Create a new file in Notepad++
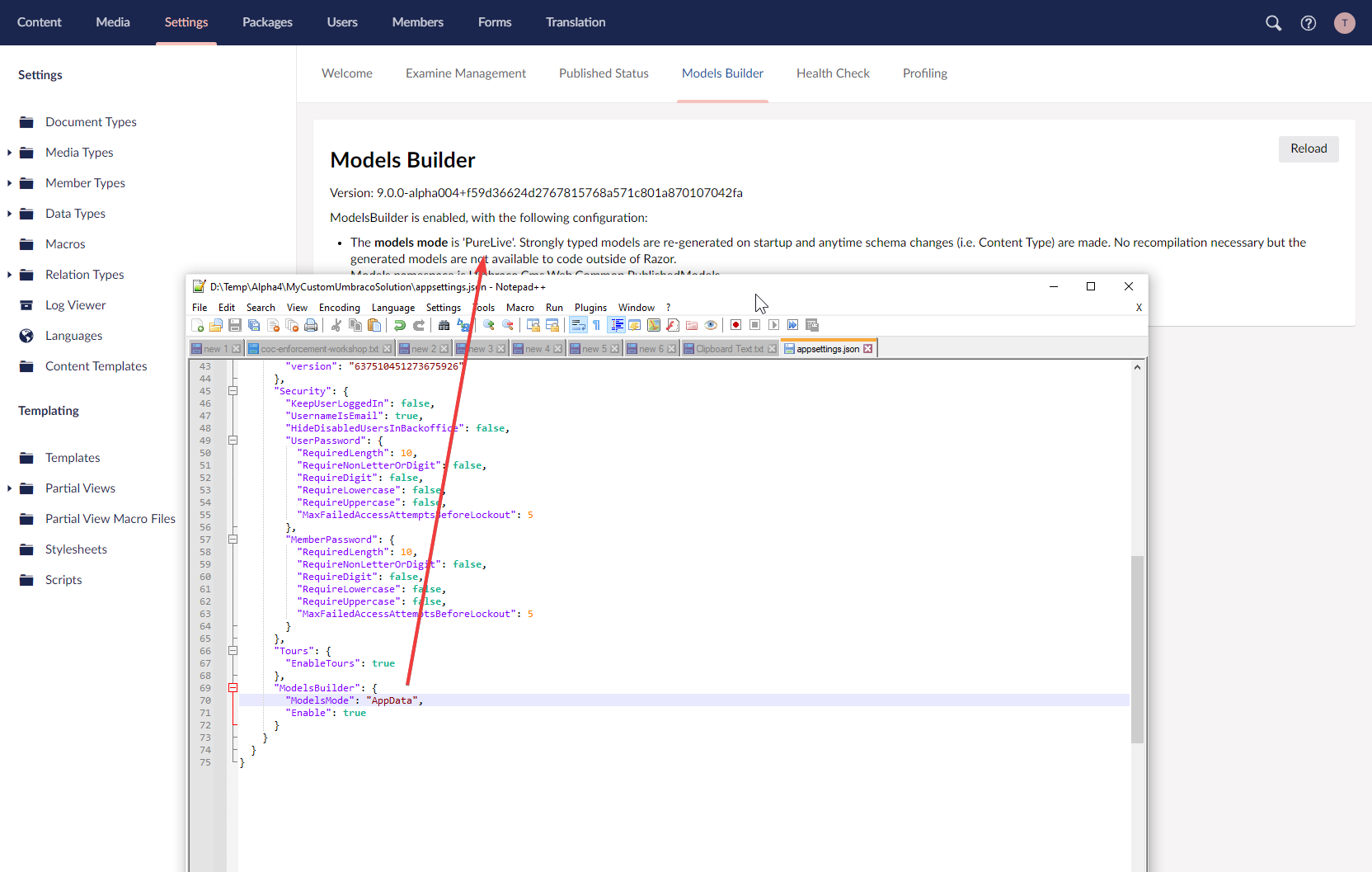This screenshot has width=1372, height=872. tap(199, 325)
